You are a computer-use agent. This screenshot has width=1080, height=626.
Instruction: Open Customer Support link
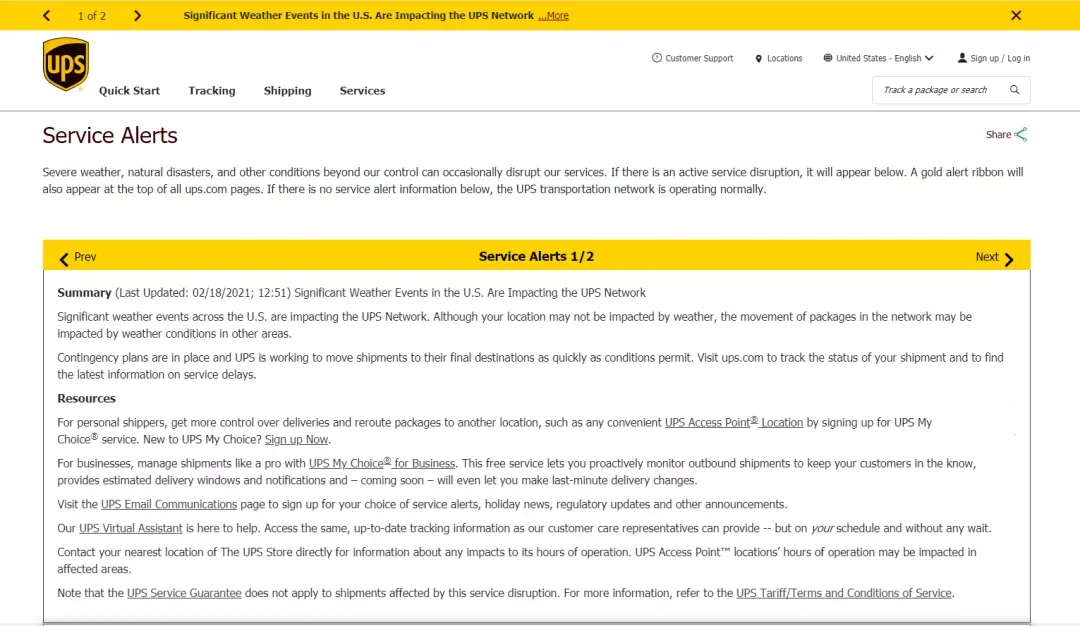[x=699, y=59]
